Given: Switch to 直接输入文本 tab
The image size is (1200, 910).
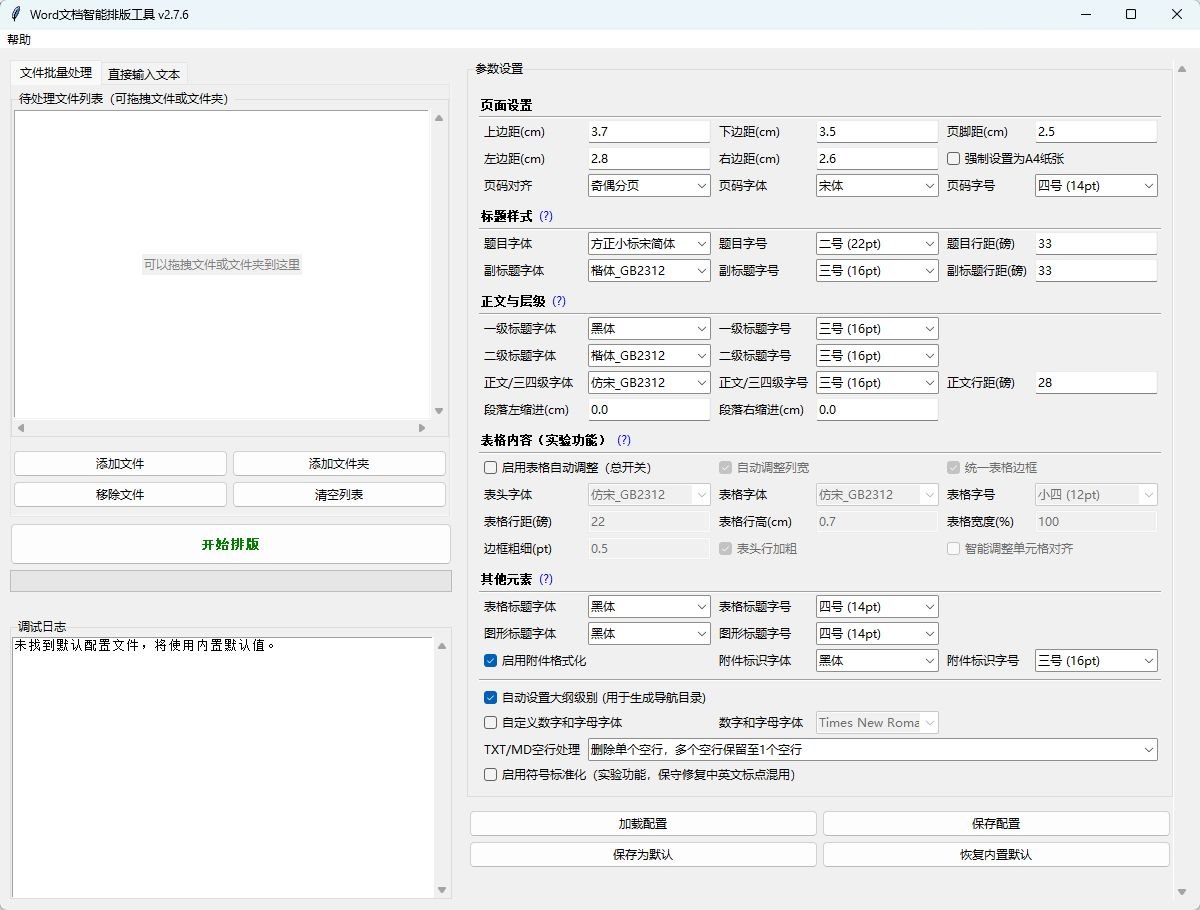Looking at the screenshot, I should [x=144, y=74].
